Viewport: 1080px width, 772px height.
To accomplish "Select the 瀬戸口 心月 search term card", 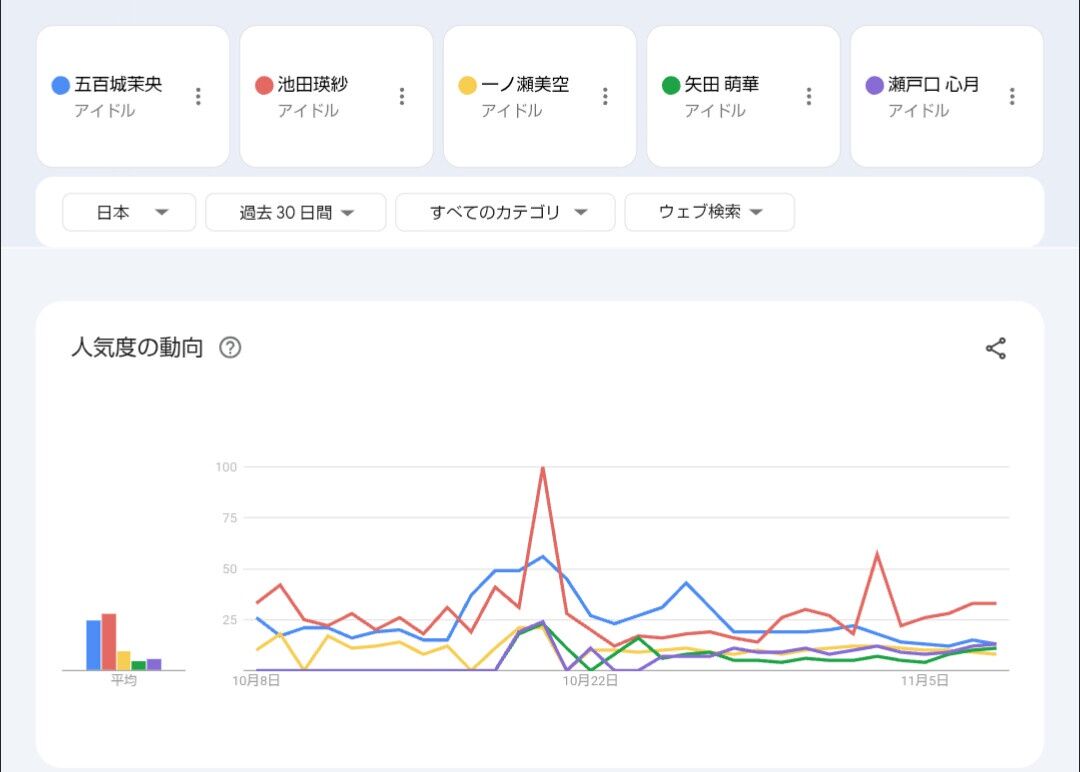I will point(932,96).
